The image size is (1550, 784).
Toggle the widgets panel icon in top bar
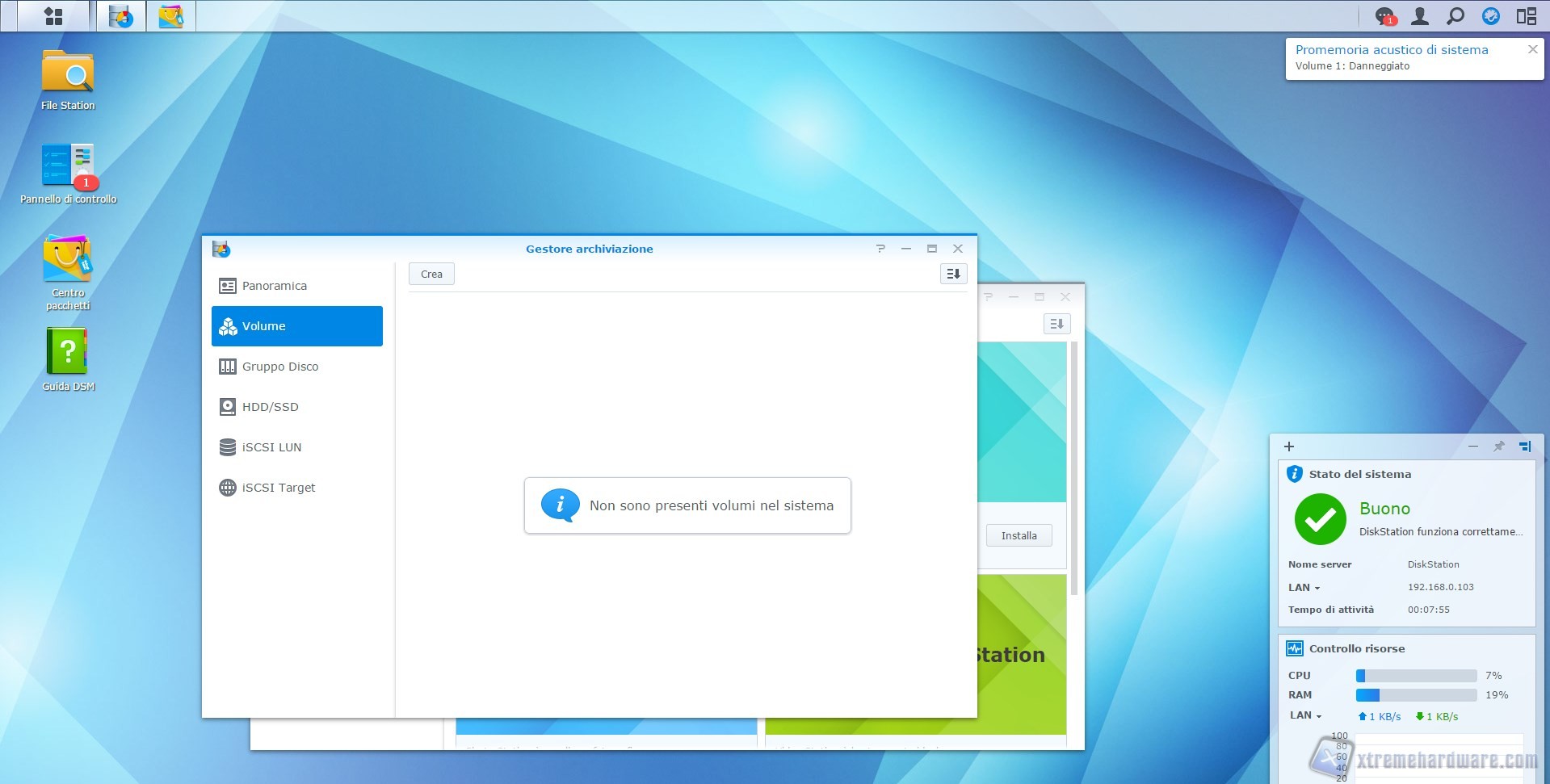click(1526, 16)
